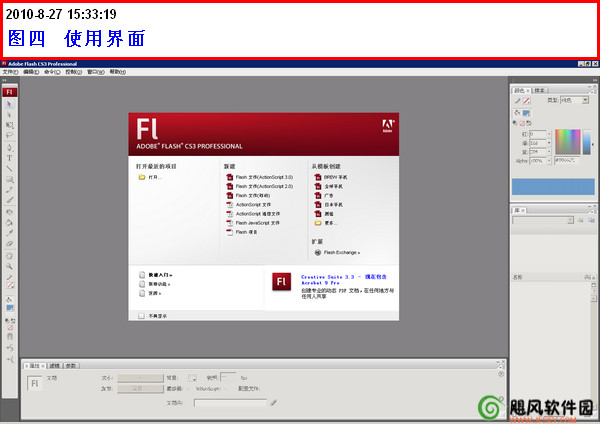This screenshot has width=600, height=424.
Task: Select the Eraser tool
Action: (9, 243)
